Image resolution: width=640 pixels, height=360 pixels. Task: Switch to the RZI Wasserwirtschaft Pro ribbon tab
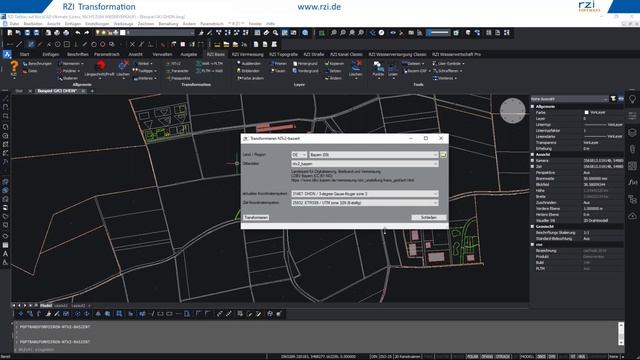456,54
